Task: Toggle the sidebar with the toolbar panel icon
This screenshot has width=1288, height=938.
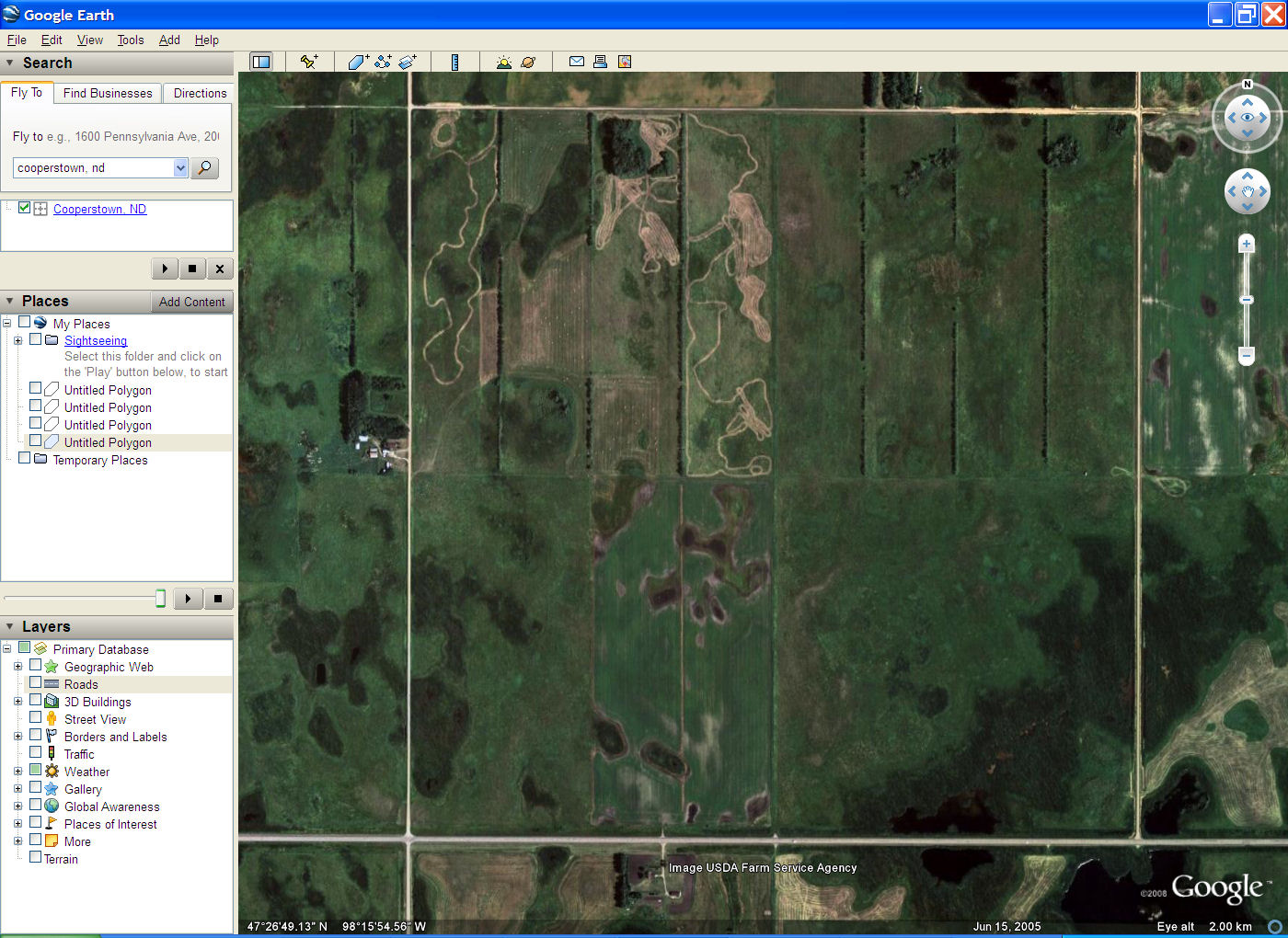Action: click(261, 62)
